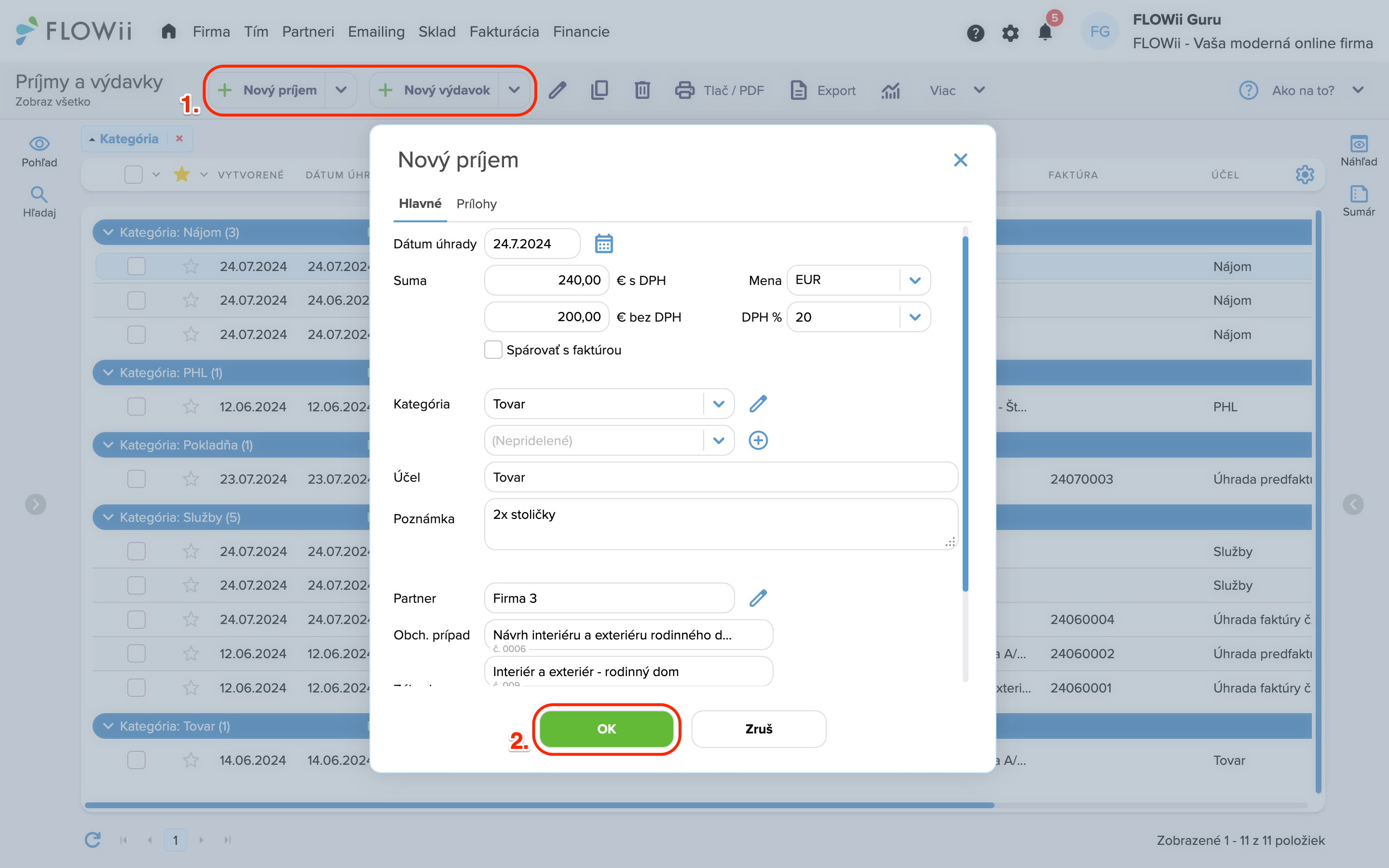The image size is (1389, 868).
Task: Select the Pokladňa row checkbox dated 23.07.2024
Action: tap(136, 479)
